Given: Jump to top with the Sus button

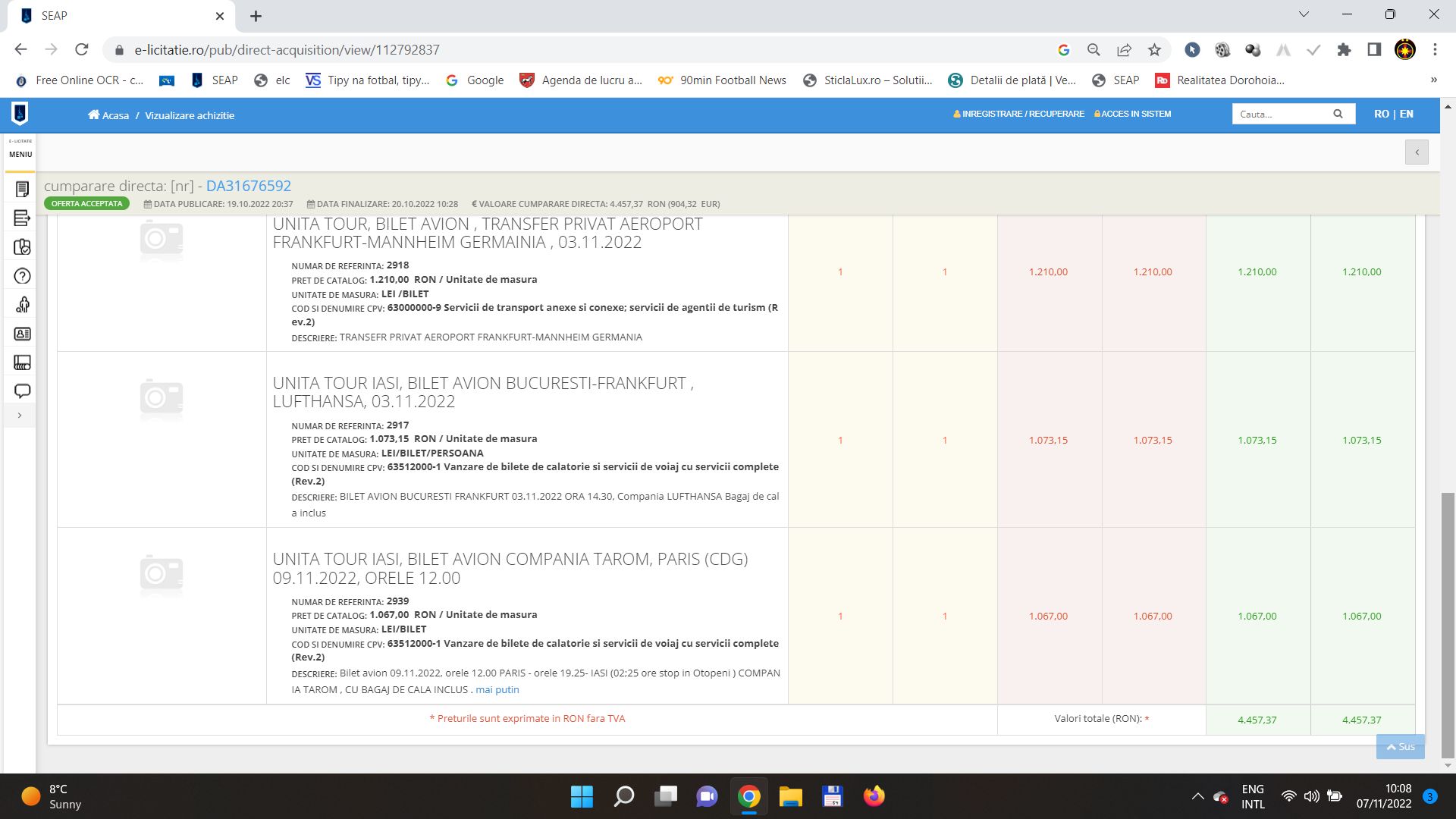Looking at the screenshot, I should click(1401, 747).
